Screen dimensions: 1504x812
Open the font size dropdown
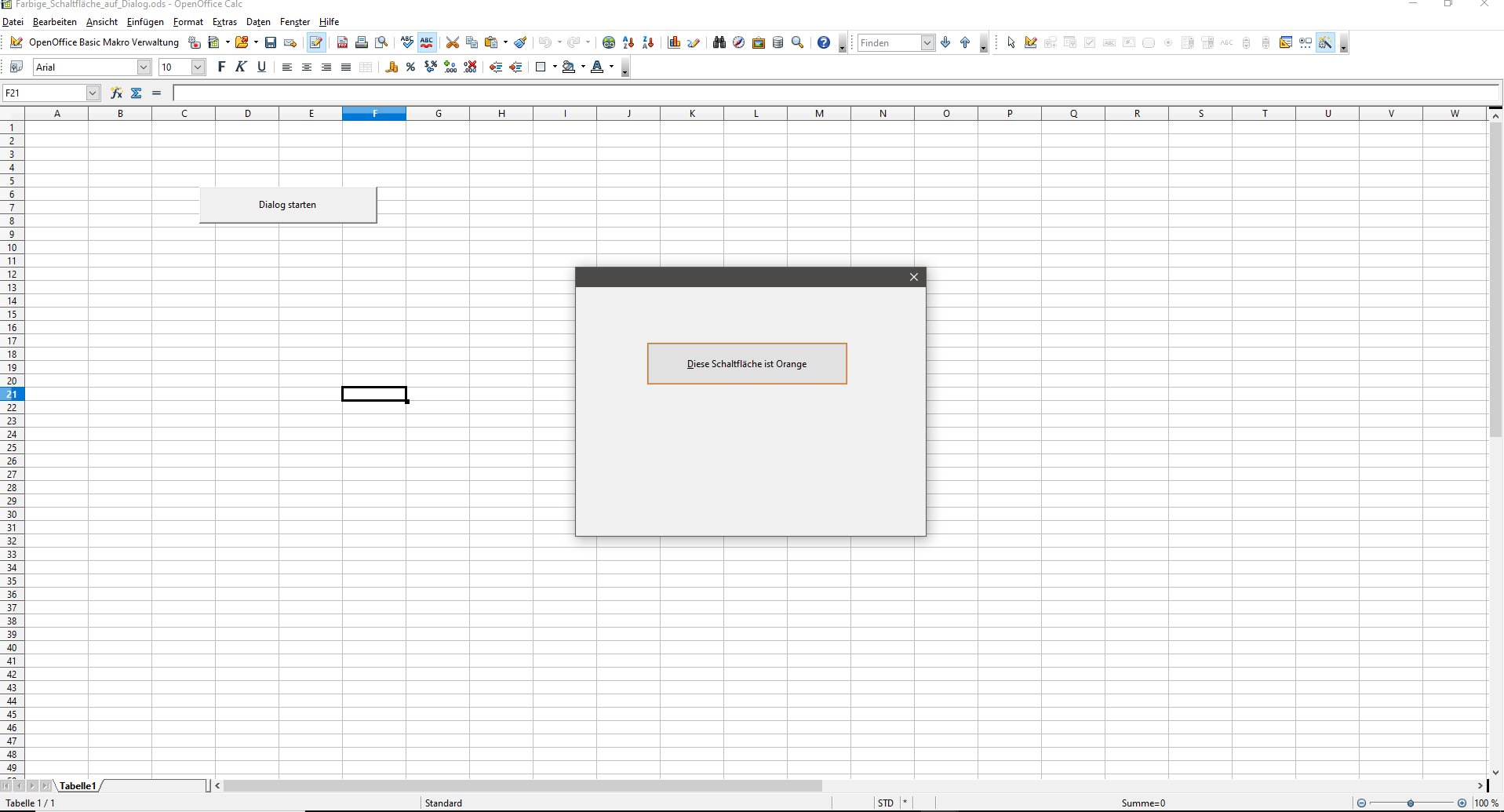click(x=198, y=67)
